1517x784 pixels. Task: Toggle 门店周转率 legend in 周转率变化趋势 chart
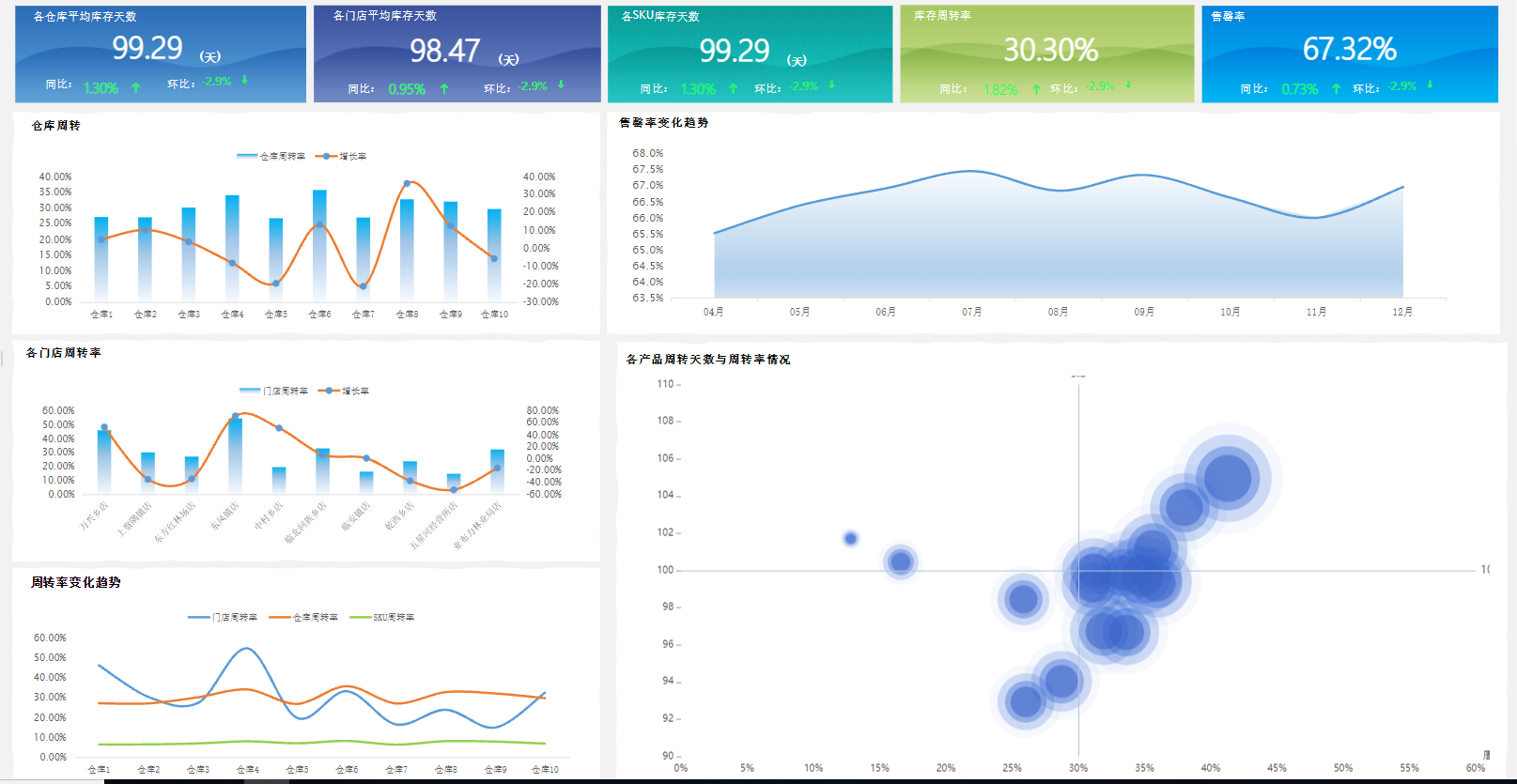223,617
